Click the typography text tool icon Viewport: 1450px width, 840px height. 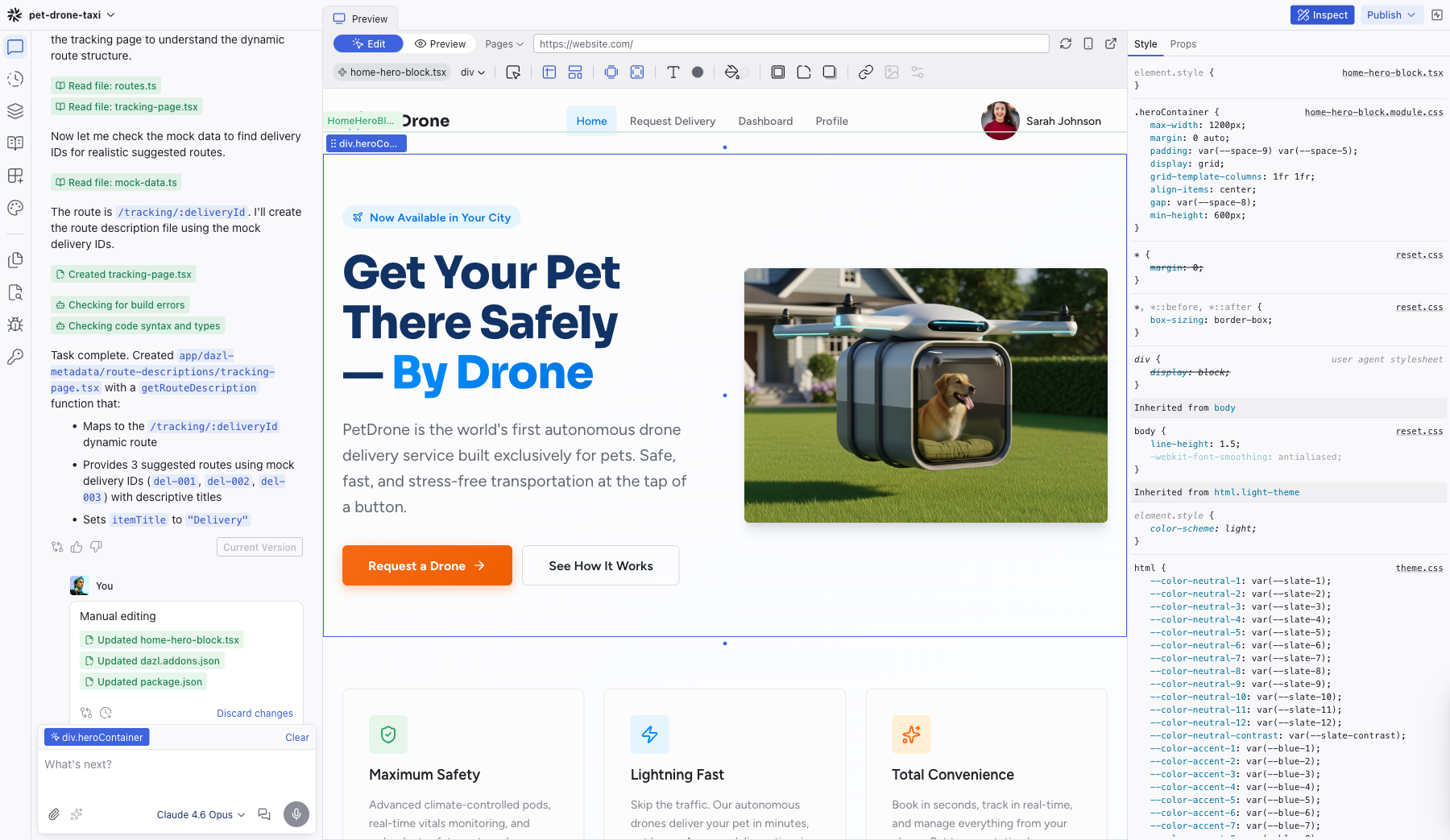pos(673,72)
